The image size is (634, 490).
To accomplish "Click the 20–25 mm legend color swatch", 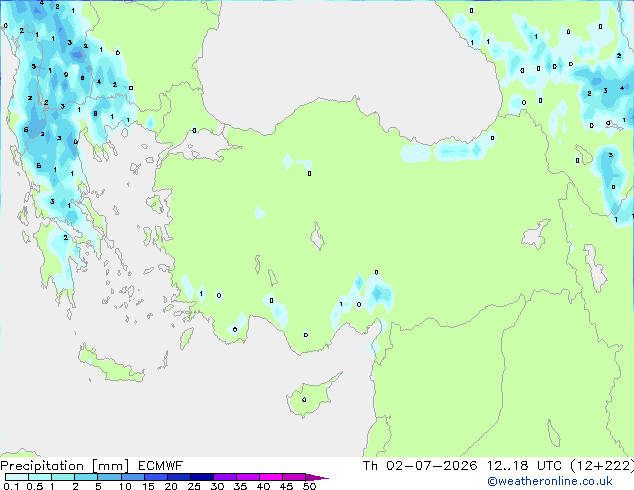I will (x=178, y=477).
